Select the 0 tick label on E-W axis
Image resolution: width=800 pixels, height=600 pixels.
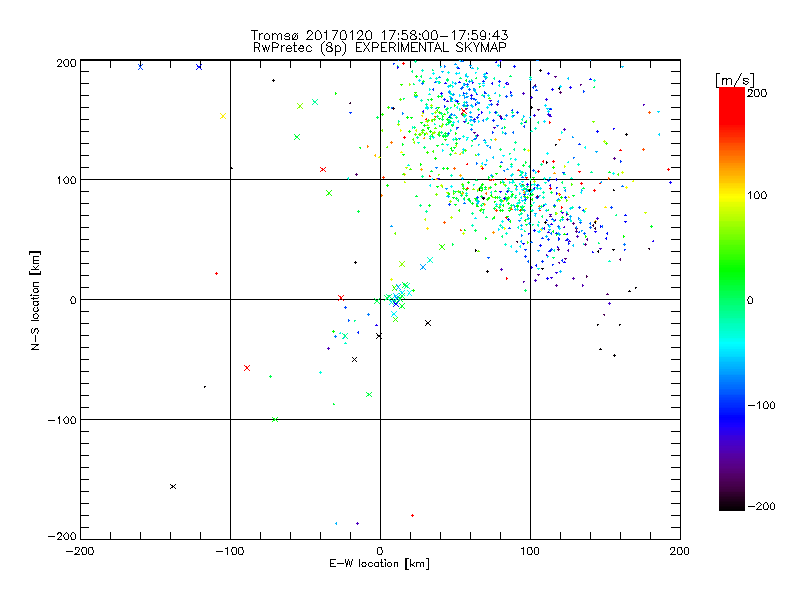[x=380, y=551]
